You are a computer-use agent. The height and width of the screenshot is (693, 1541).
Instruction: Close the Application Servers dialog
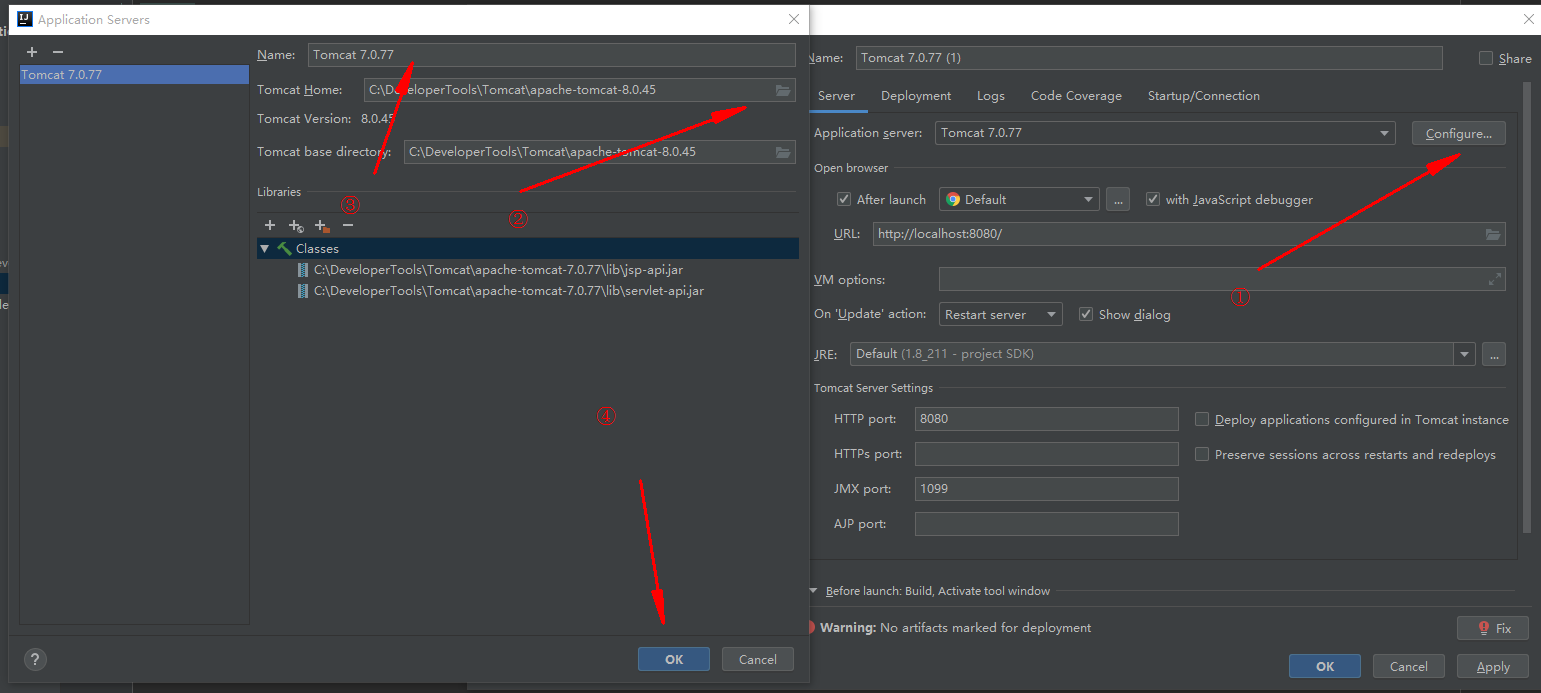[794, 19]
